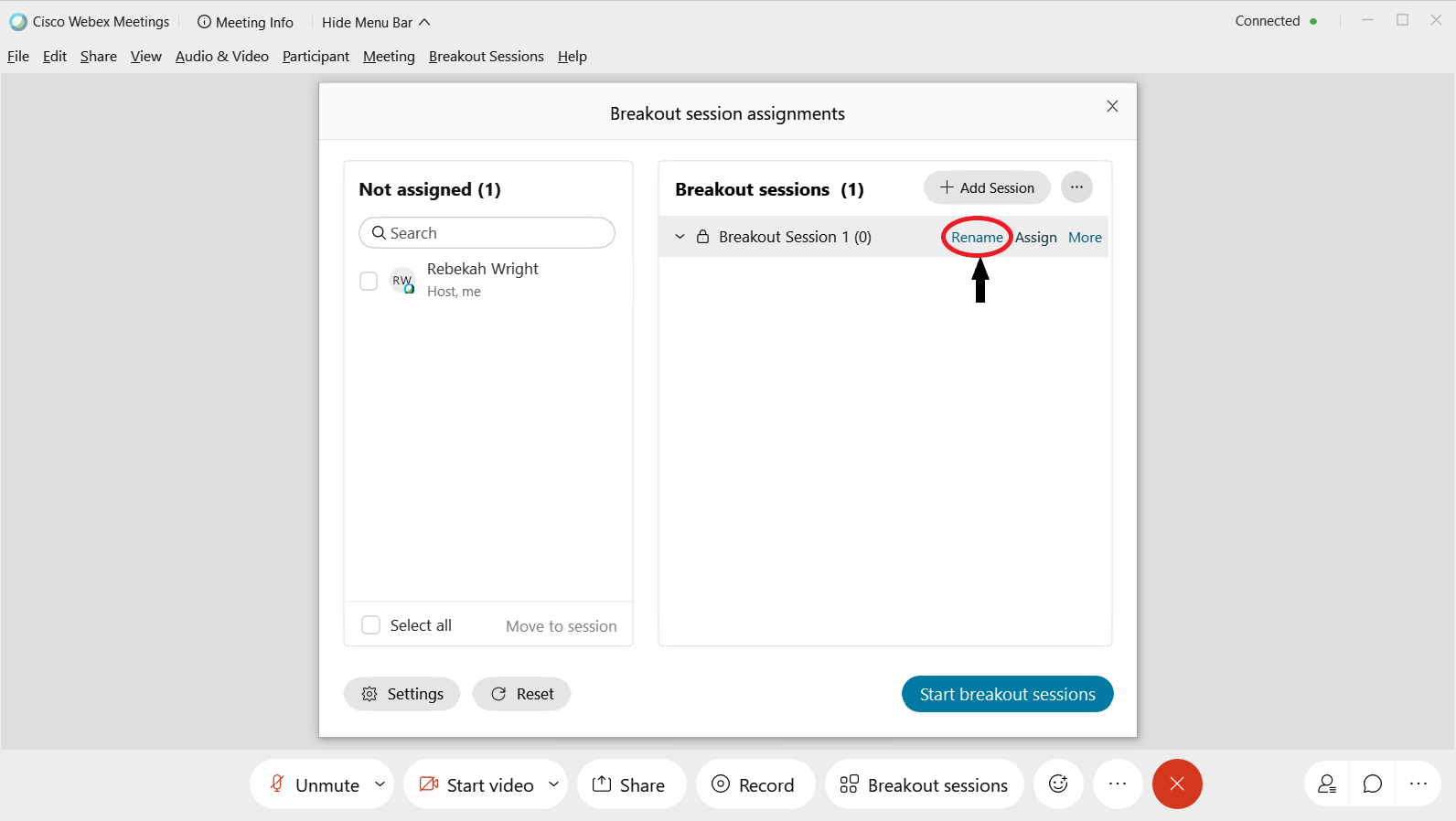Click Hide Menu Bar
Image resolution: width=1456 pixels, height=821 pixels.
(376, 22)
